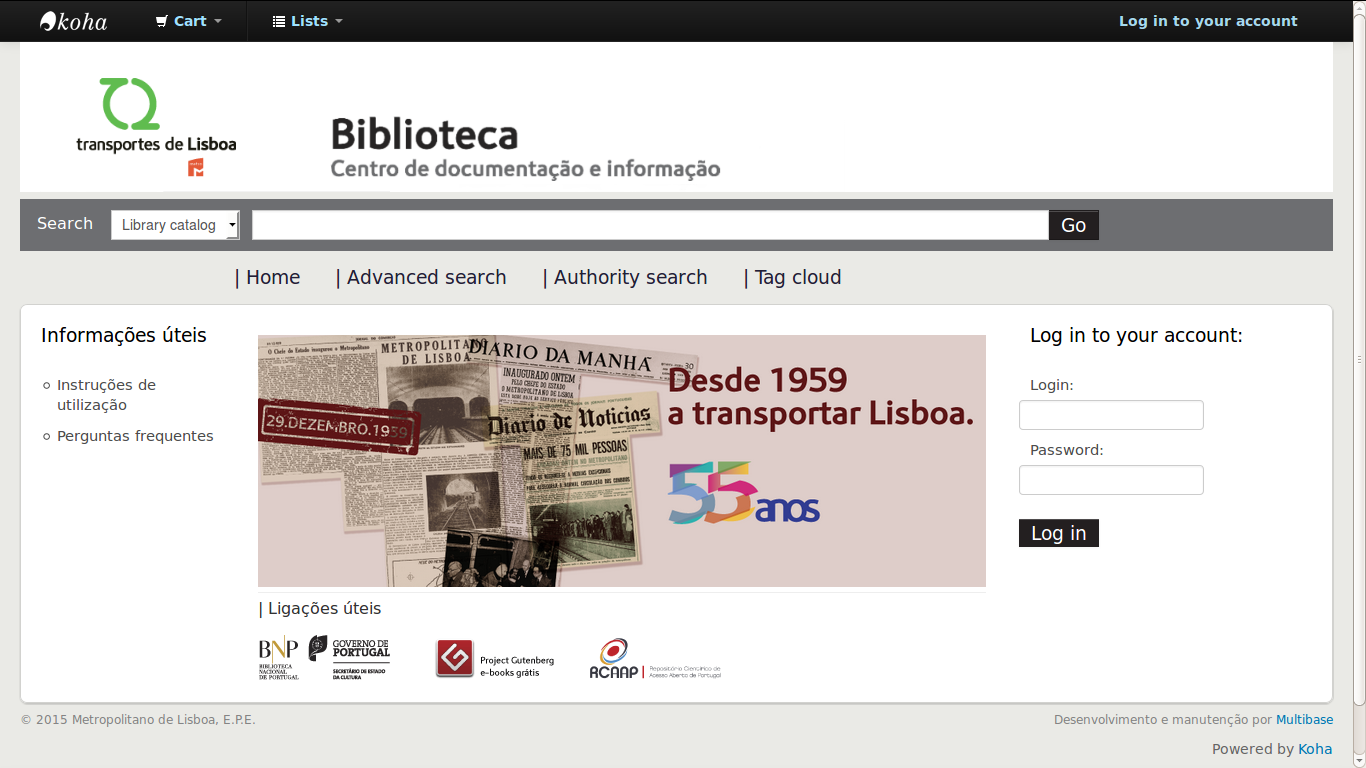The image size is (1366, 768).
Task: Open Authority search
Action: [x=630, y=277]
